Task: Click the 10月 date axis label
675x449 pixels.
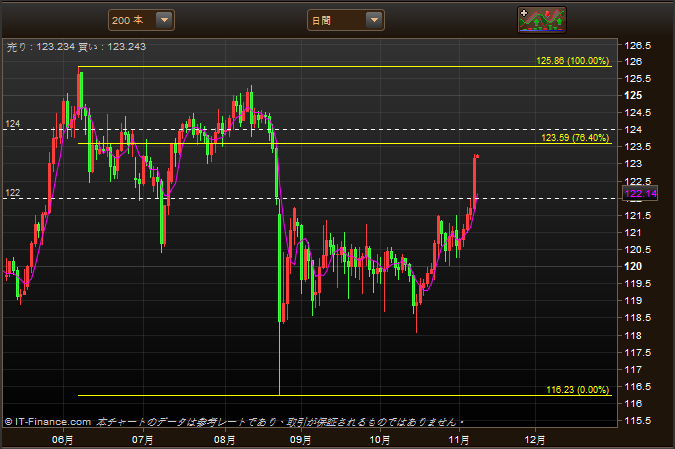Action: (x=380, y=440)
